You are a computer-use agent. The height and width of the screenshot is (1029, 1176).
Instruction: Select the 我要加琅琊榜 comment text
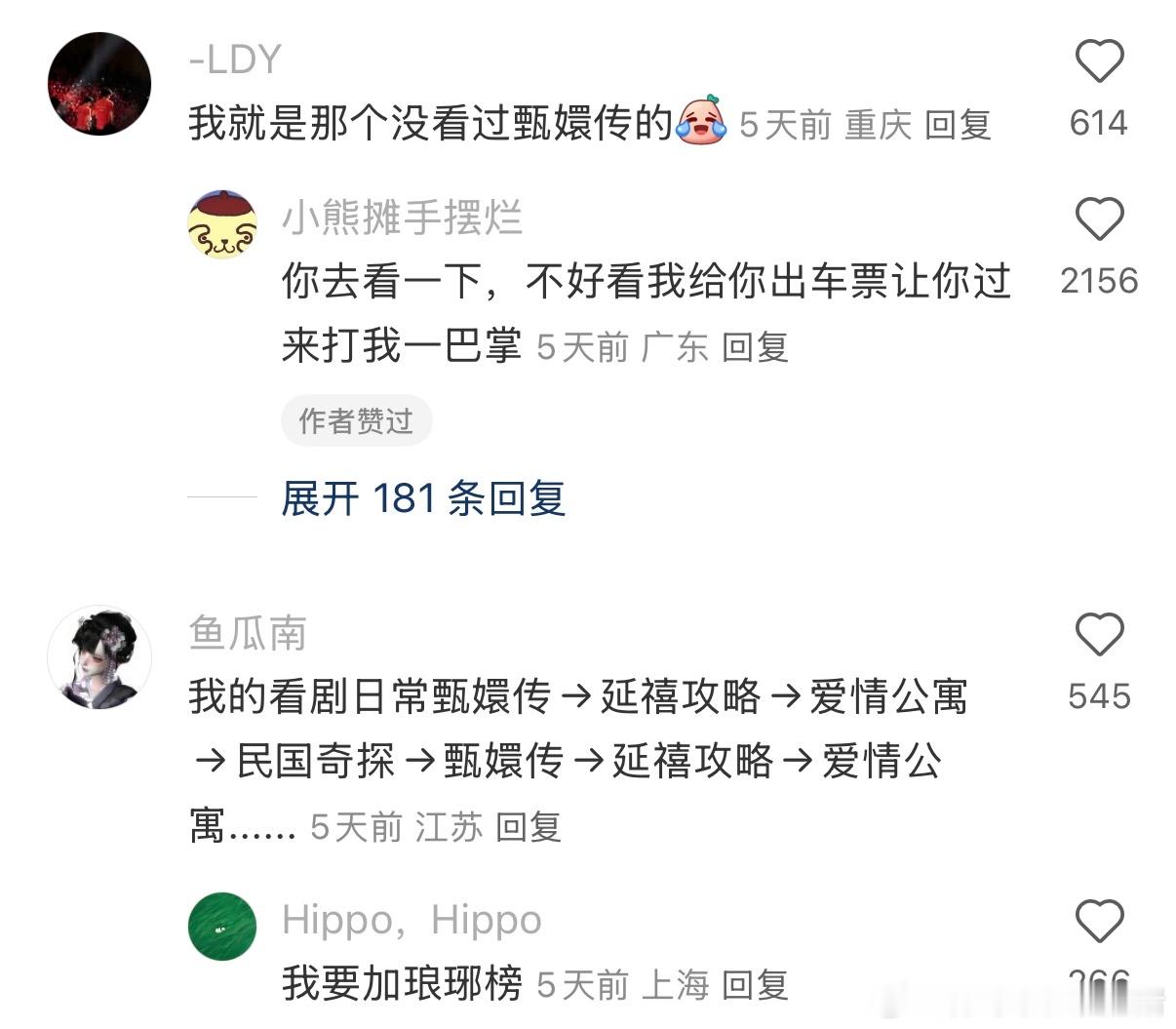point(403,983)
